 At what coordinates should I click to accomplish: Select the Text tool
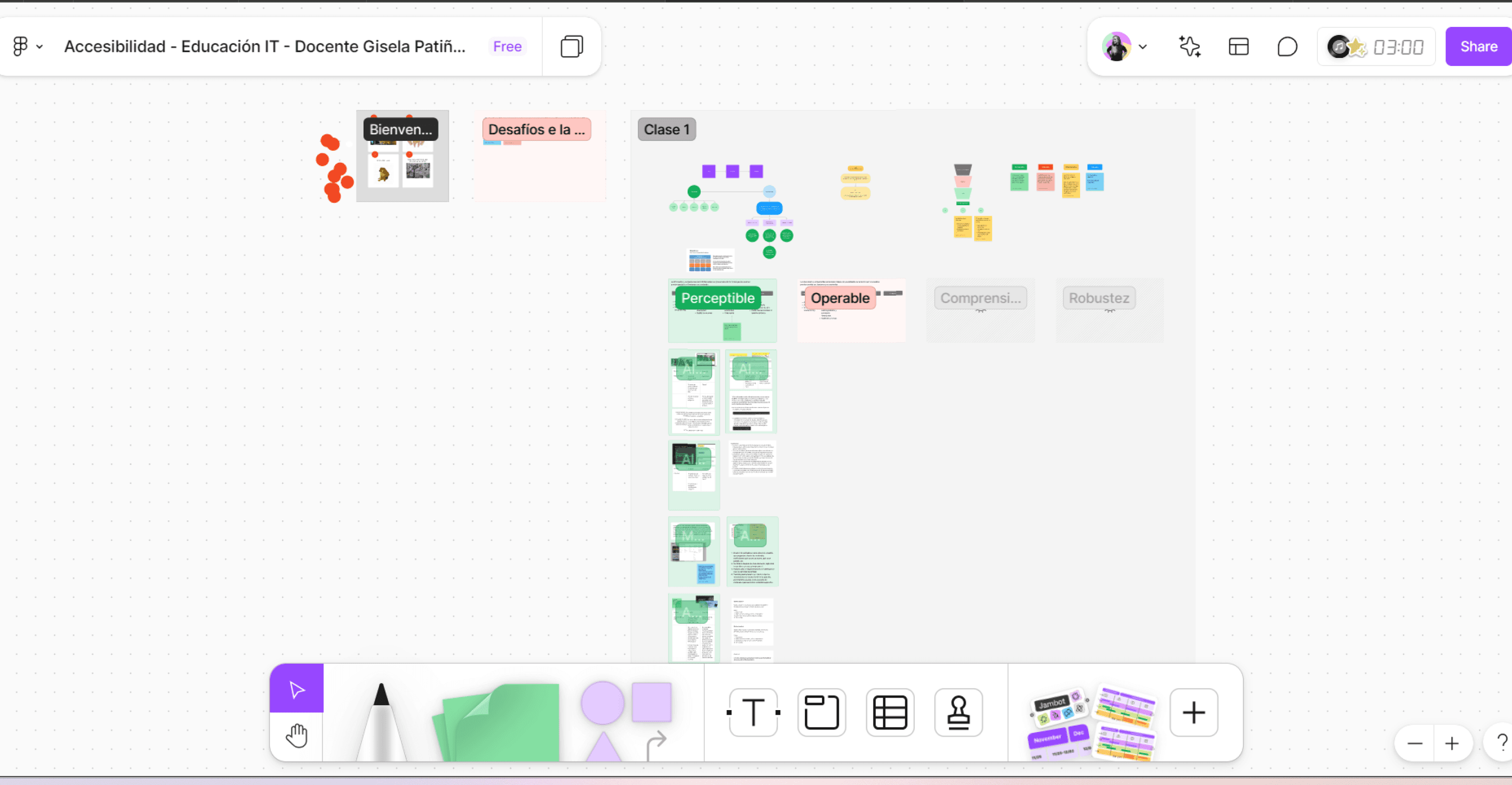[754, 712]
